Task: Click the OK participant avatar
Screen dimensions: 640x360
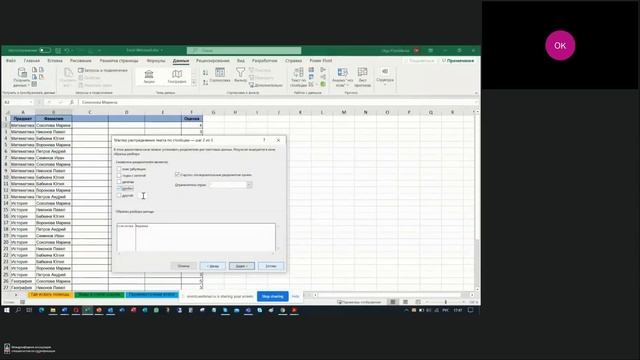Action: point(560,45)
